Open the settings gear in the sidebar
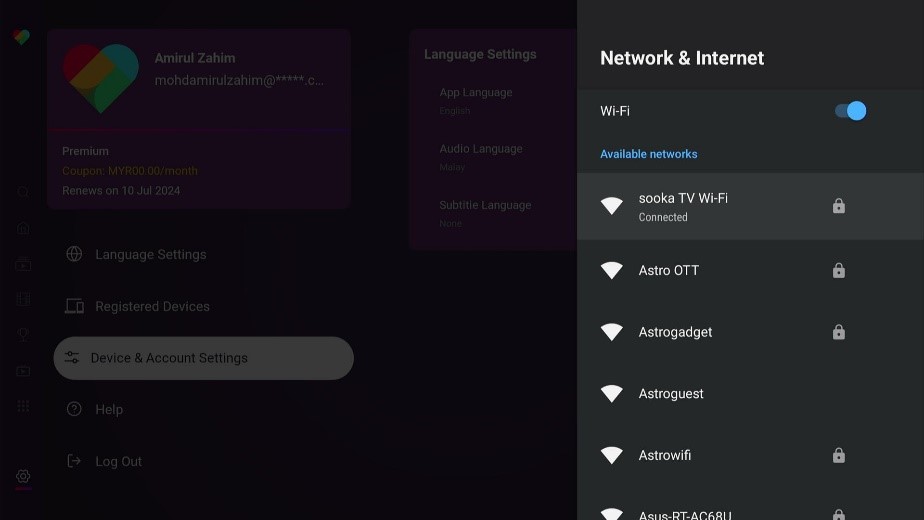Viewport: 924px width, 520px height. (23, 476)
